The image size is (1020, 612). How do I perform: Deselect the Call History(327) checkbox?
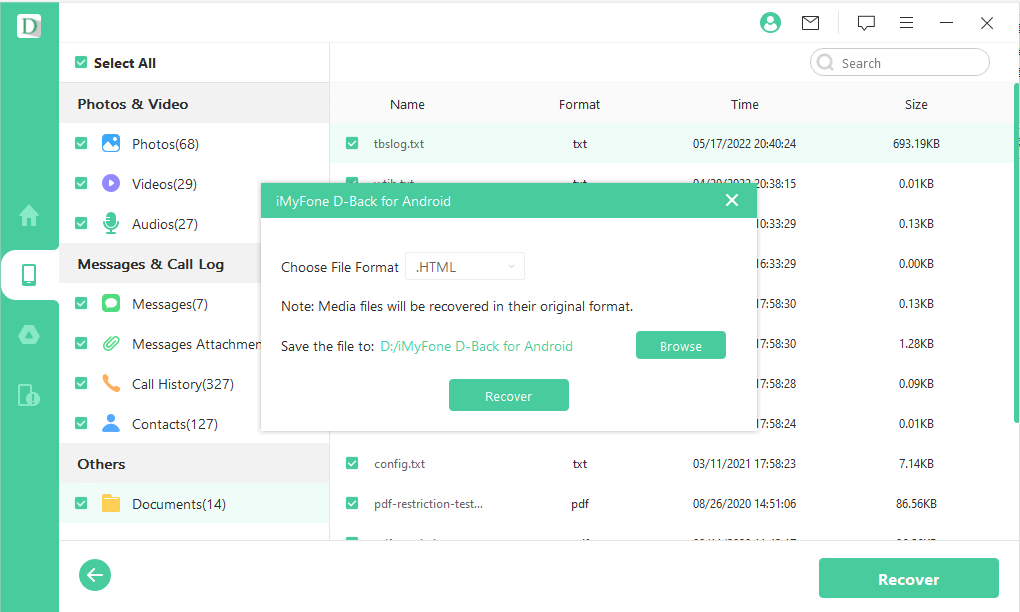tap(81, 384)
